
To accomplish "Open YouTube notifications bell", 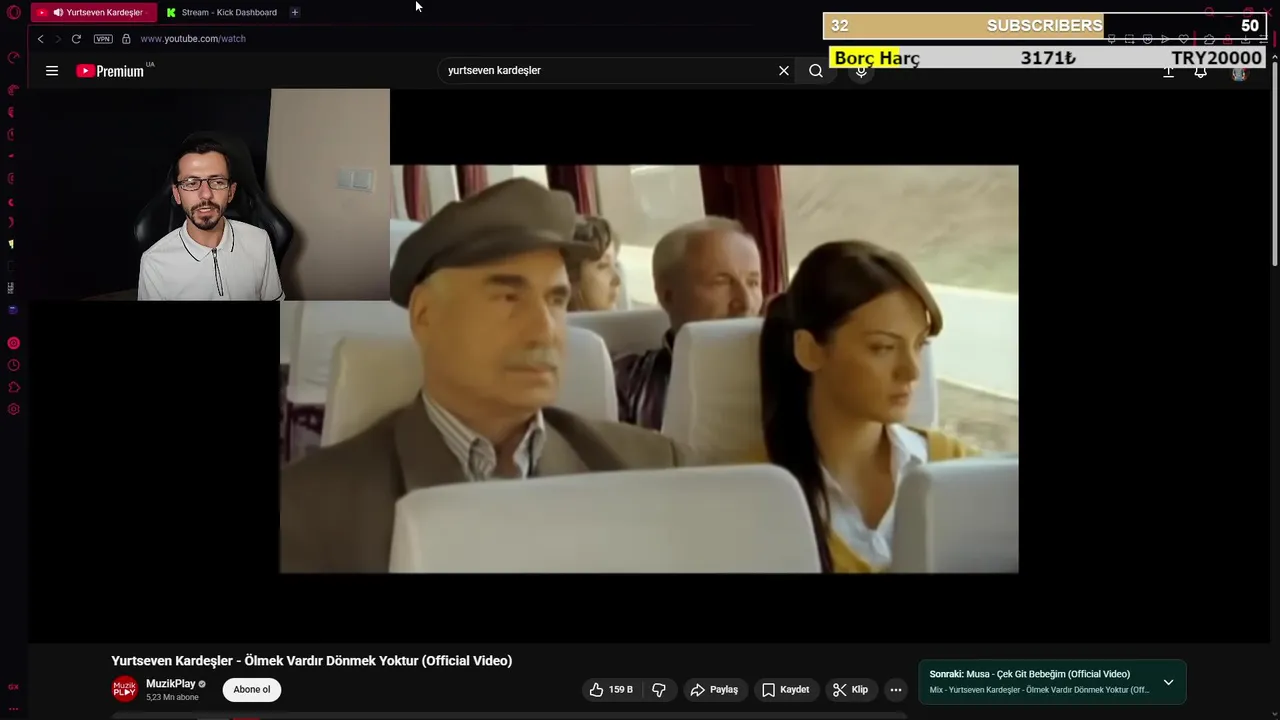I will click(1201, 72).
